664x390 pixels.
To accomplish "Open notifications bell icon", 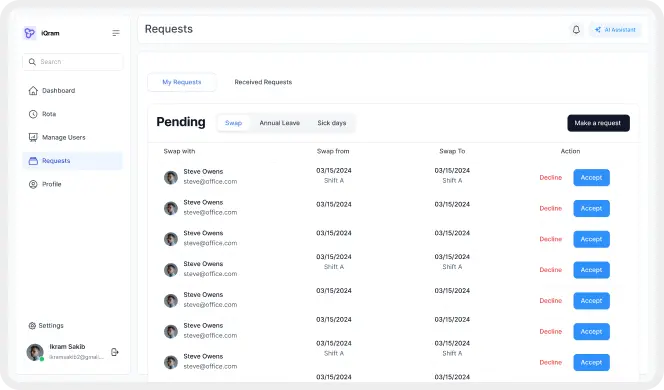I will (x=576, y=30).
